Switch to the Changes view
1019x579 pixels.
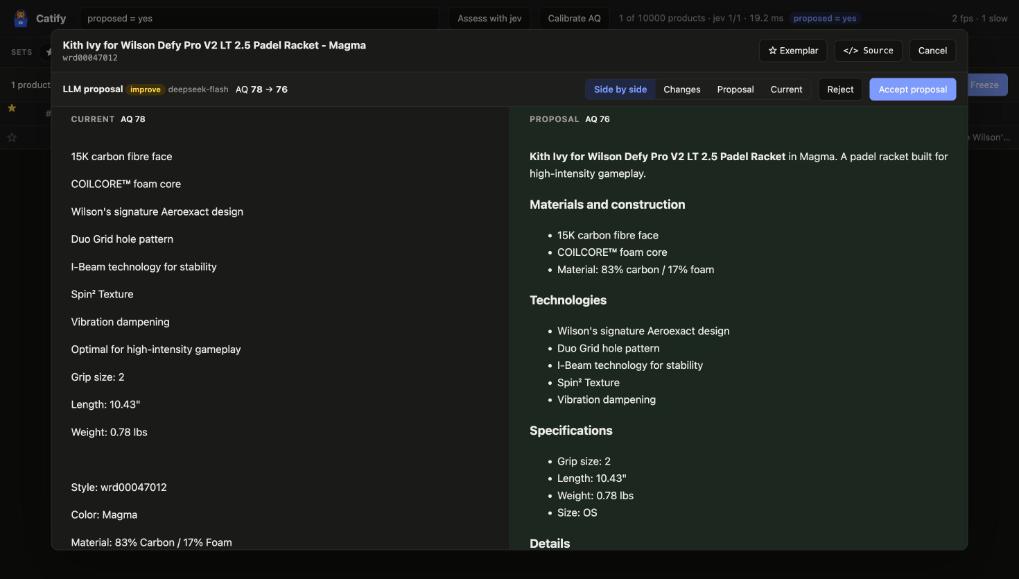(682, 90)
